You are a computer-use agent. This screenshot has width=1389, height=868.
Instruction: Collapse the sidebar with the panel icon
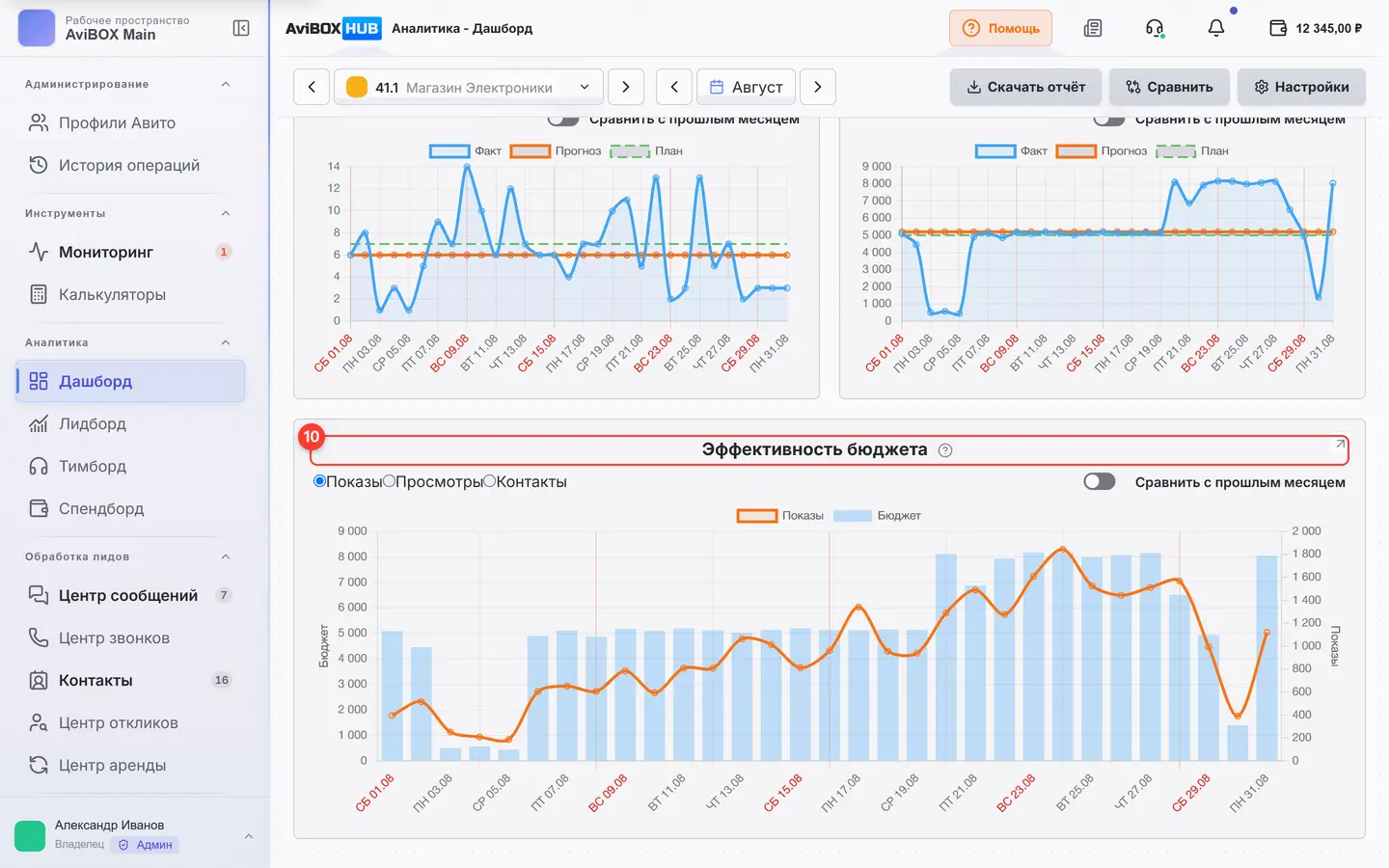[x=241, y=28]
